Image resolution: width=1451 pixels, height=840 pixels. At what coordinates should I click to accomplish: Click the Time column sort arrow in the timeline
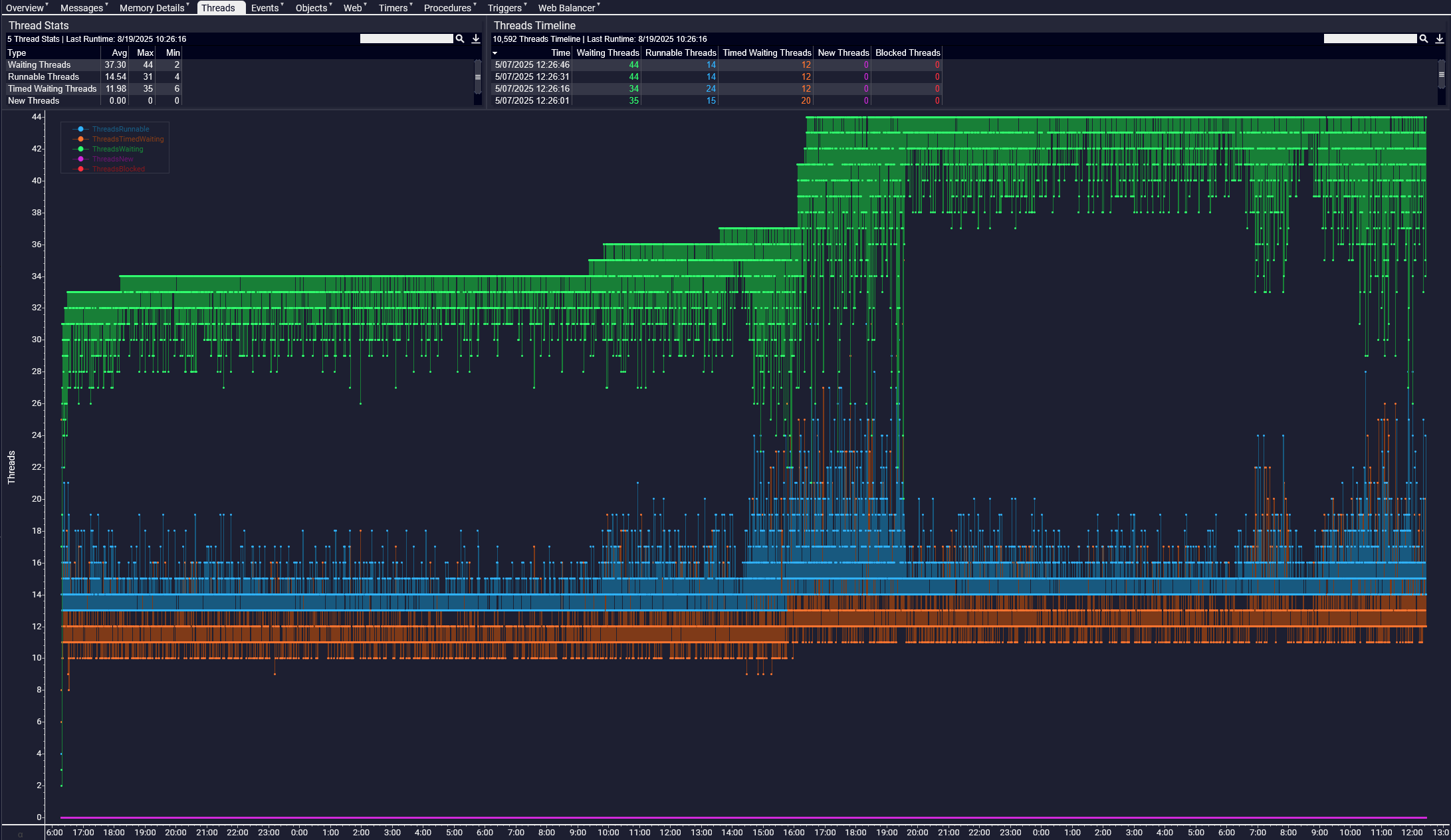tap(495, 53)
